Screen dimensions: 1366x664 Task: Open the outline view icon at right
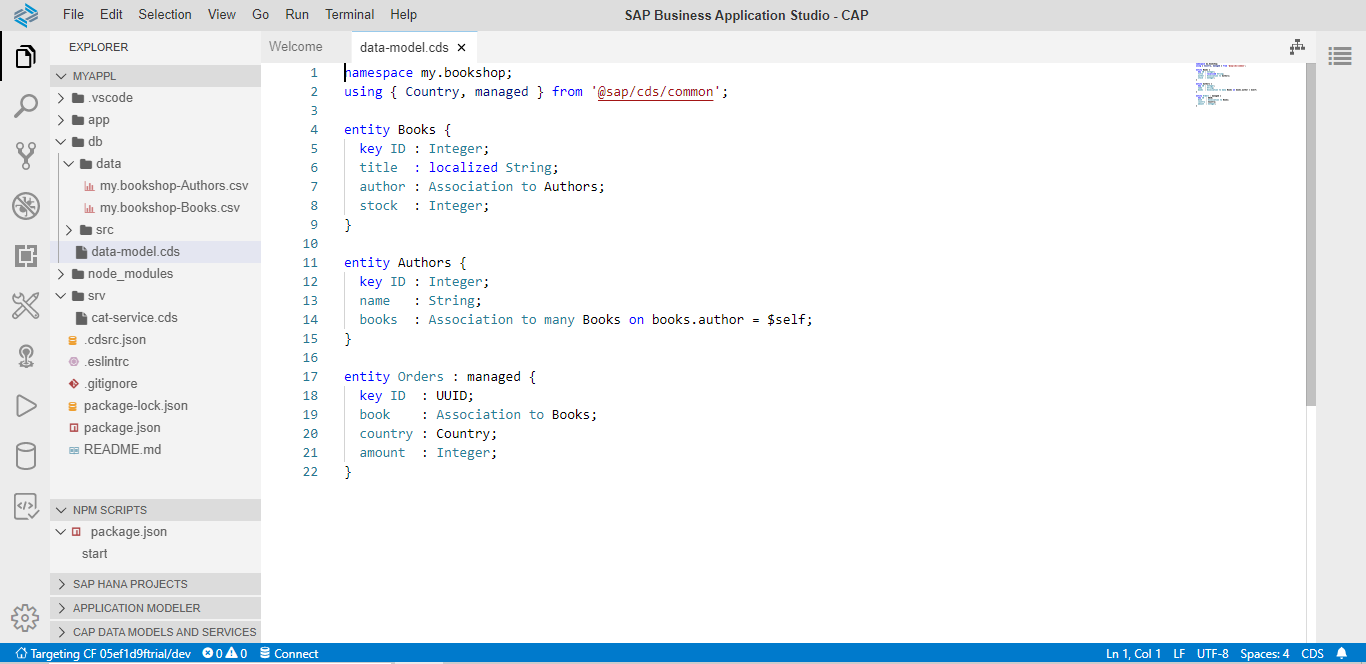tap(1340, 57)
